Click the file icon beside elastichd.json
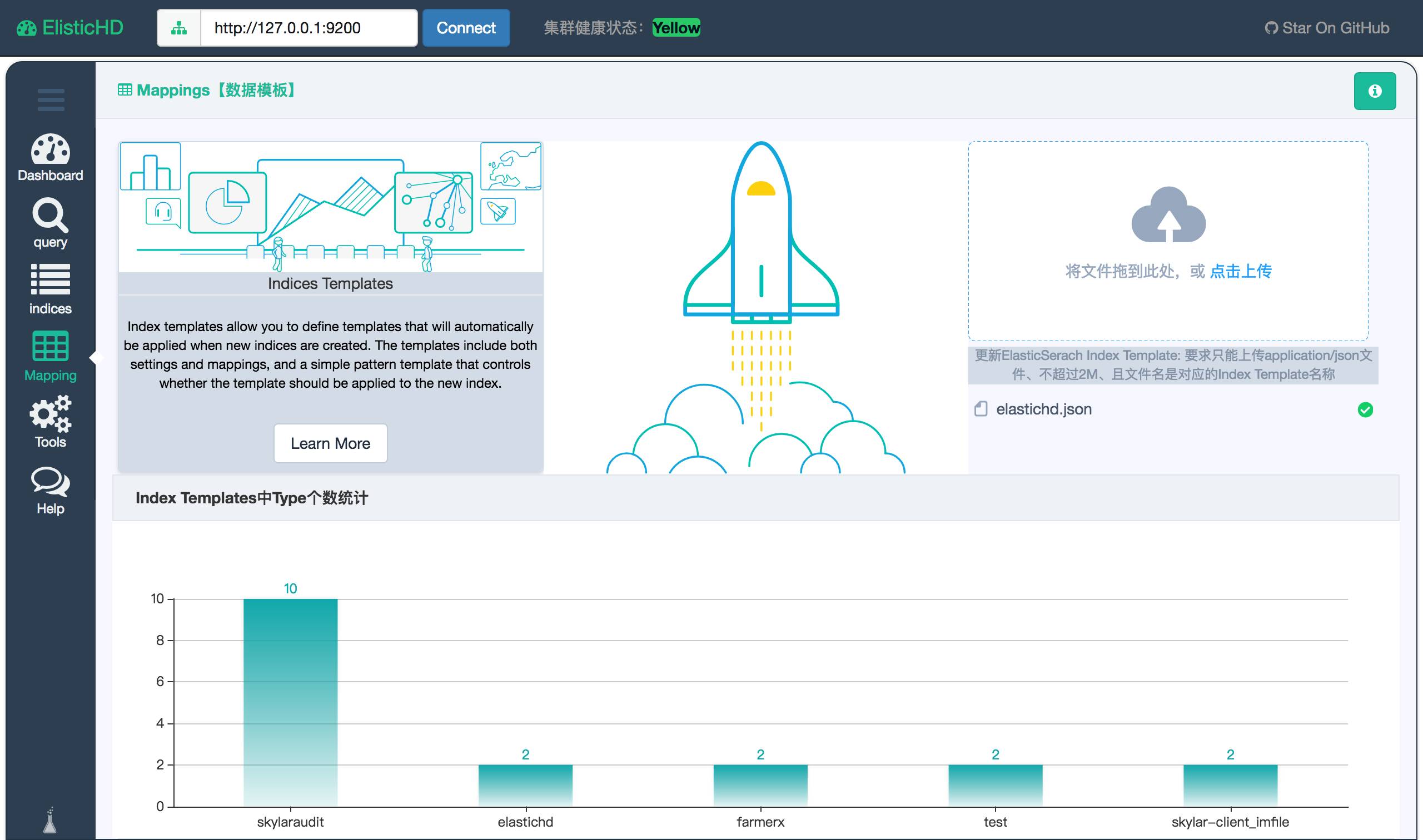This screenshot has height=840, width=1423. 981,409
